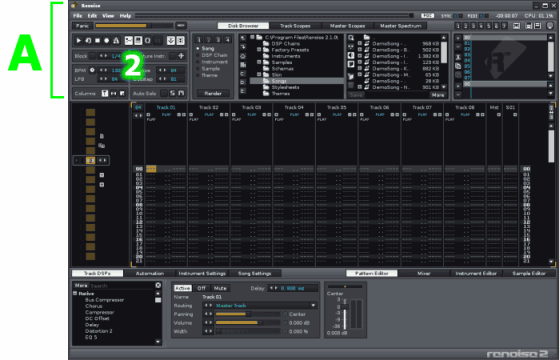Click the trash delete icon in file list

coord(351,85)
